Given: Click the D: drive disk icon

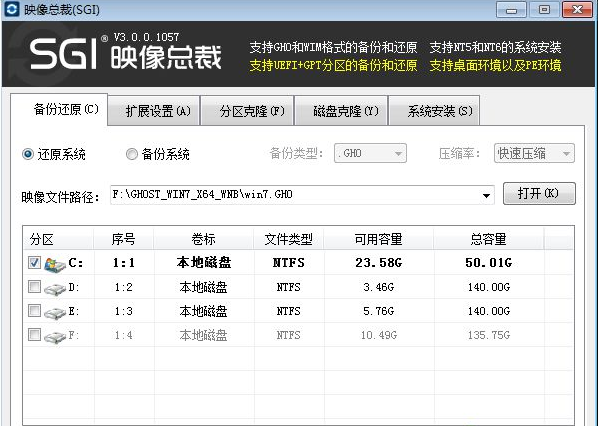Looking at the screenshot, I should tap(54, 287).
